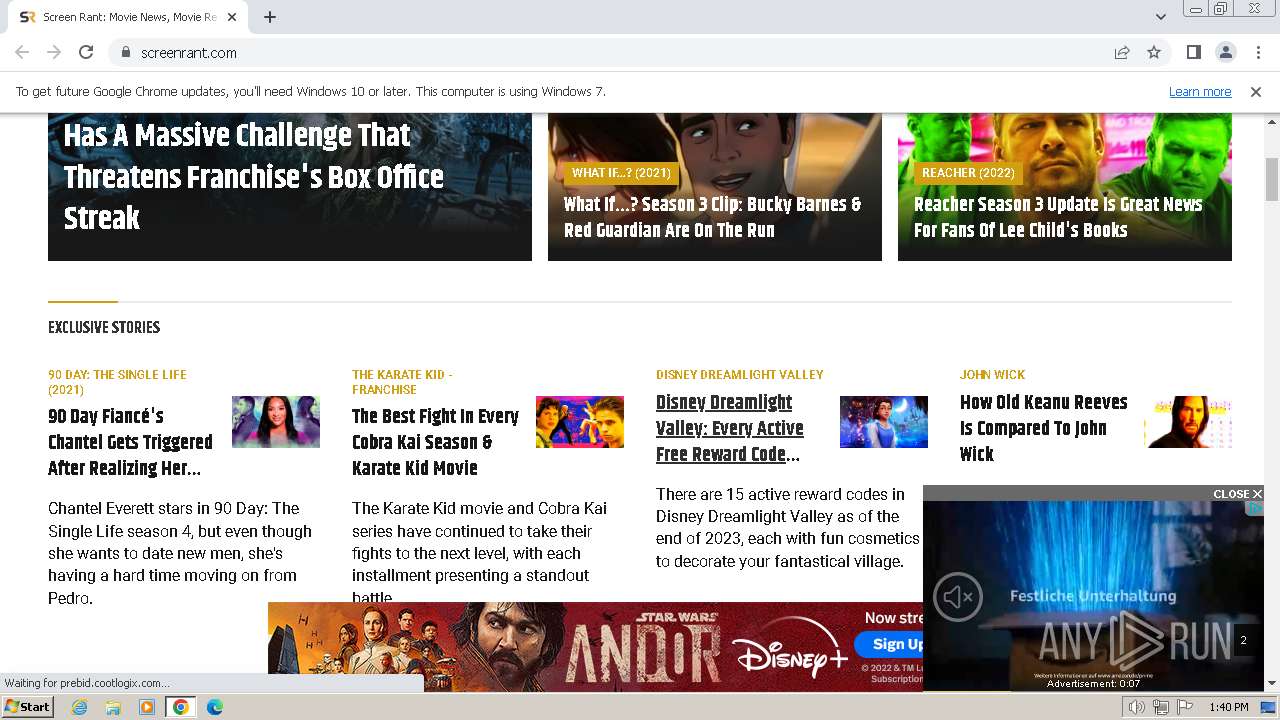Open the media player taskbar icon

coord(147,707)
